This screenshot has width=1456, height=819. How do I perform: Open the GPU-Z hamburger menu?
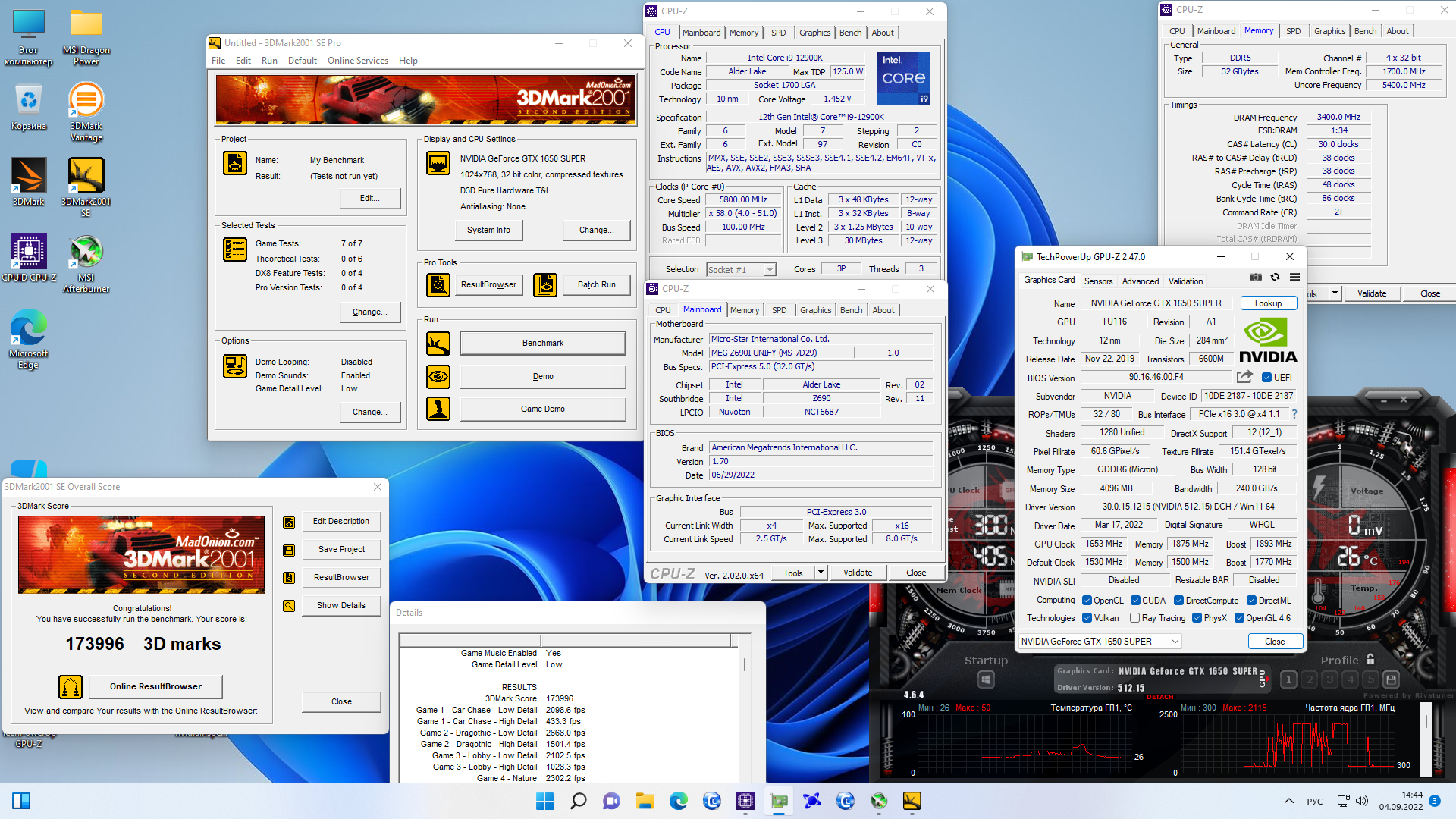pos(1295,278)
